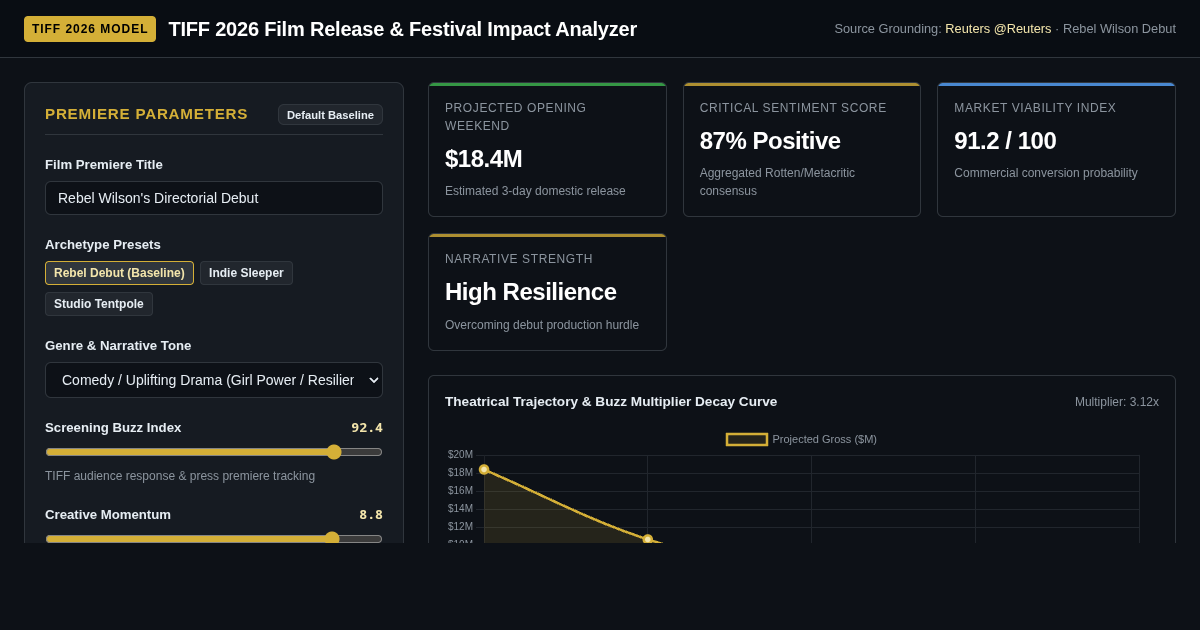
Task: Click the TIFF 2026 MODEL badge
Action: pos(90,29)
